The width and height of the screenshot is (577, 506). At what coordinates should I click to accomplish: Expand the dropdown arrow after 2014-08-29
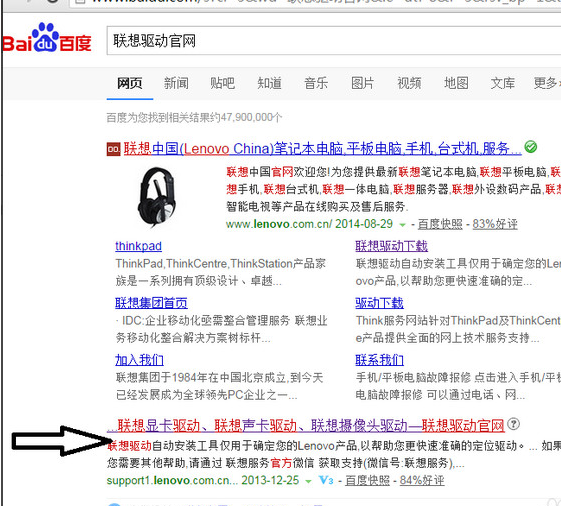click(402, 225)
